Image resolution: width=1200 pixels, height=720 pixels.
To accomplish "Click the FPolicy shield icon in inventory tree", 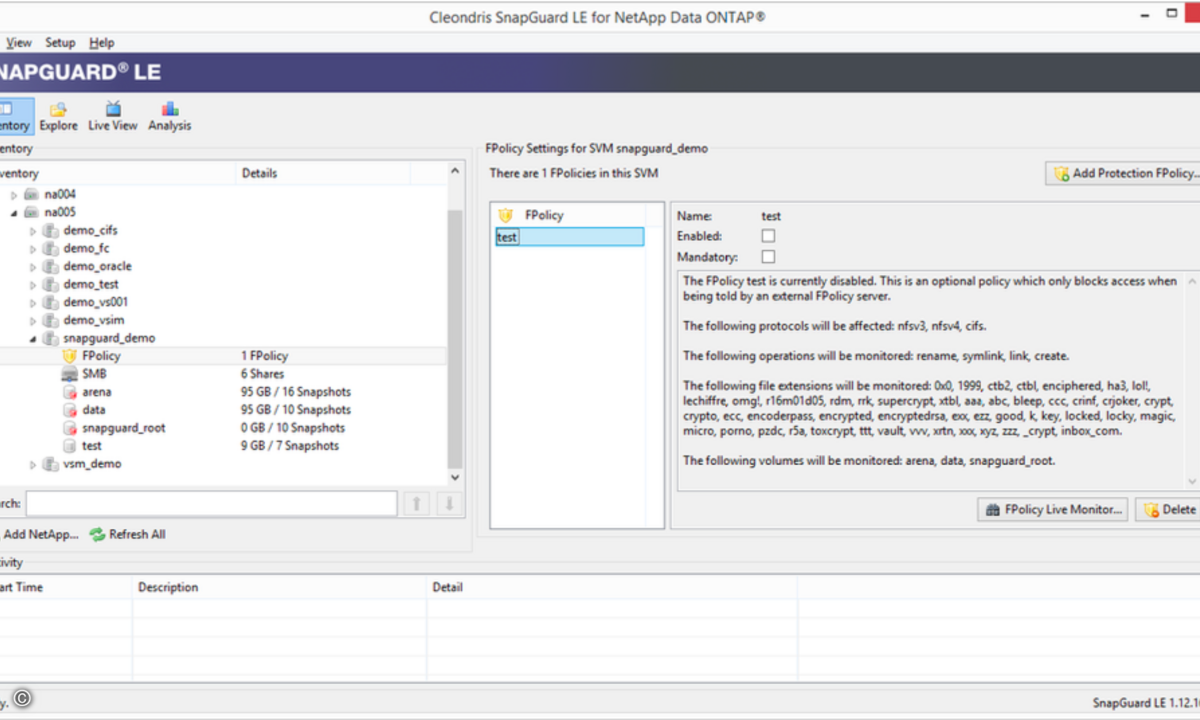I will click(x=69, y=356).
